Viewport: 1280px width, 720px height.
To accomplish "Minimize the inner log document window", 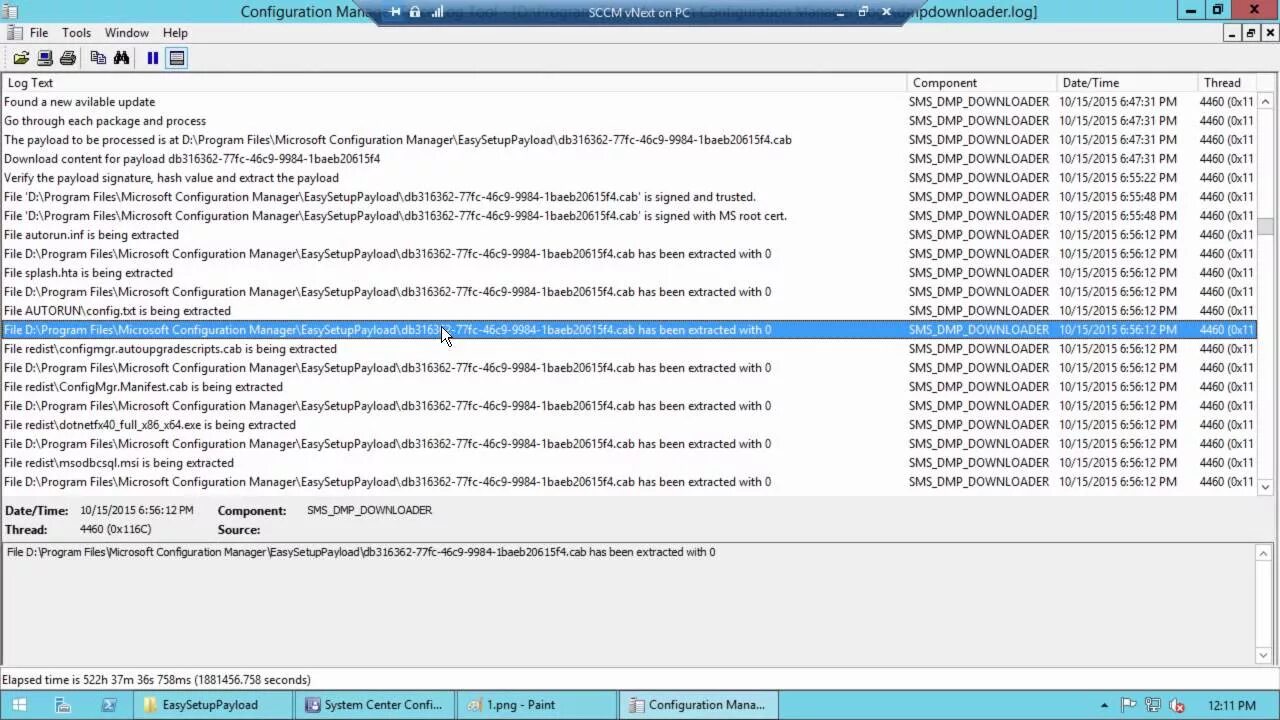I will (x=1233, y=33).
